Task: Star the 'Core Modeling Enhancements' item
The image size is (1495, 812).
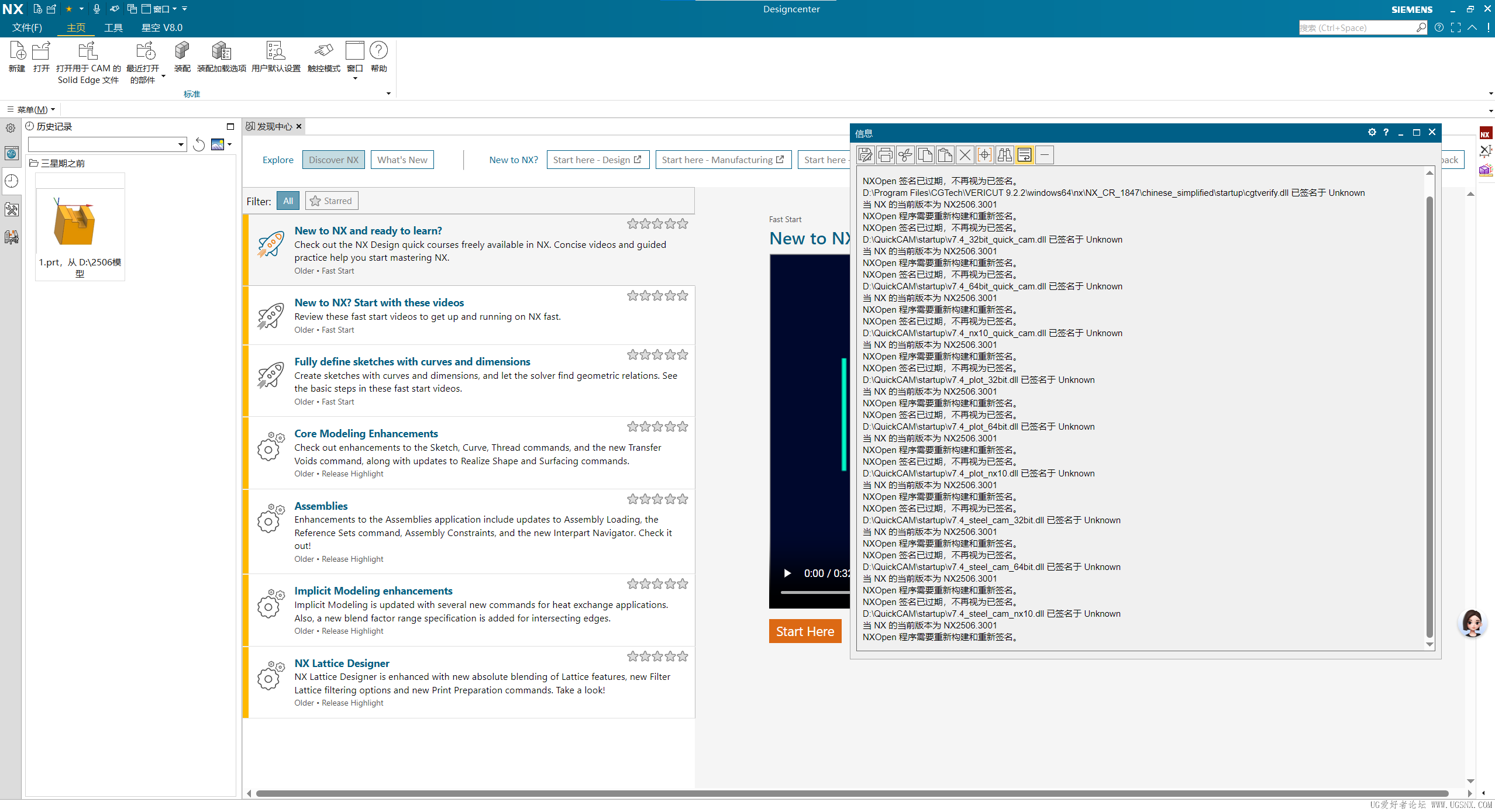Action: point(658,427)
